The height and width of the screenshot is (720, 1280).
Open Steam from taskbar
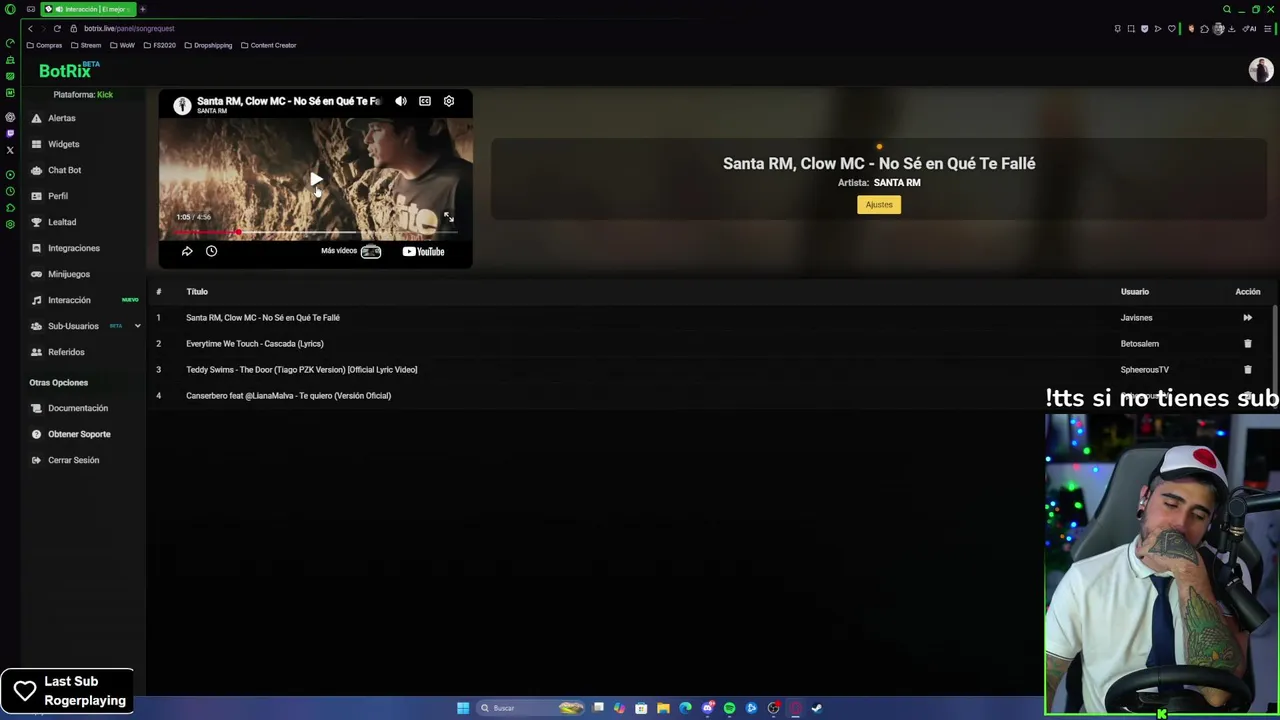pyautogui.click(x=816, y=708)
